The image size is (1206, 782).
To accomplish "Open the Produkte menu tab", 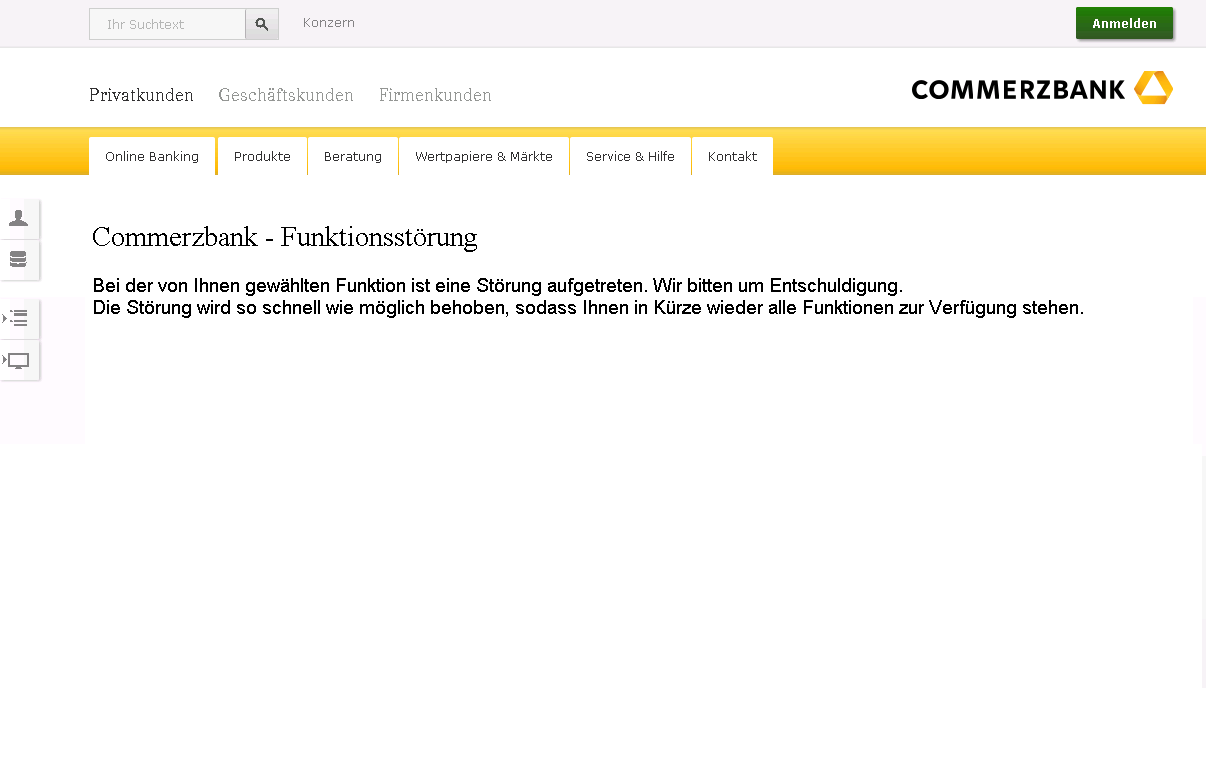I will click(262, 157).
